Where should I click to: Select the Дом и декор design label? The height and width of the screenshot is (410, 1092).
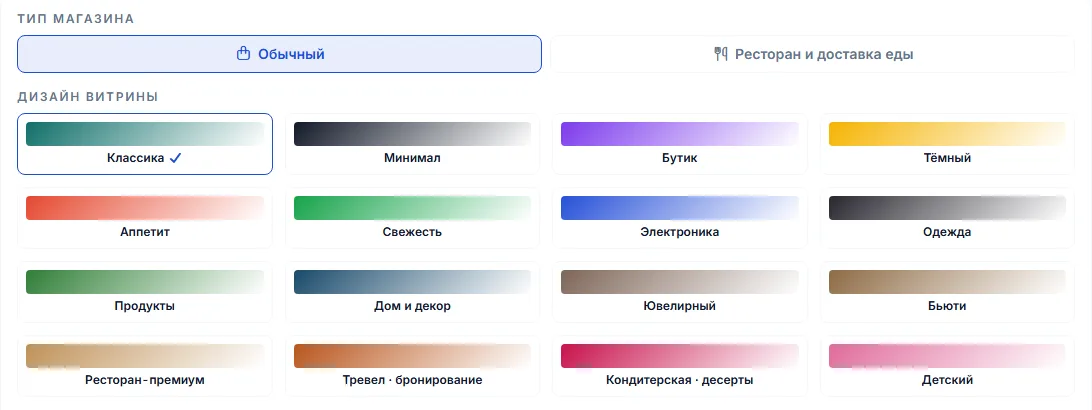[412, 306]
